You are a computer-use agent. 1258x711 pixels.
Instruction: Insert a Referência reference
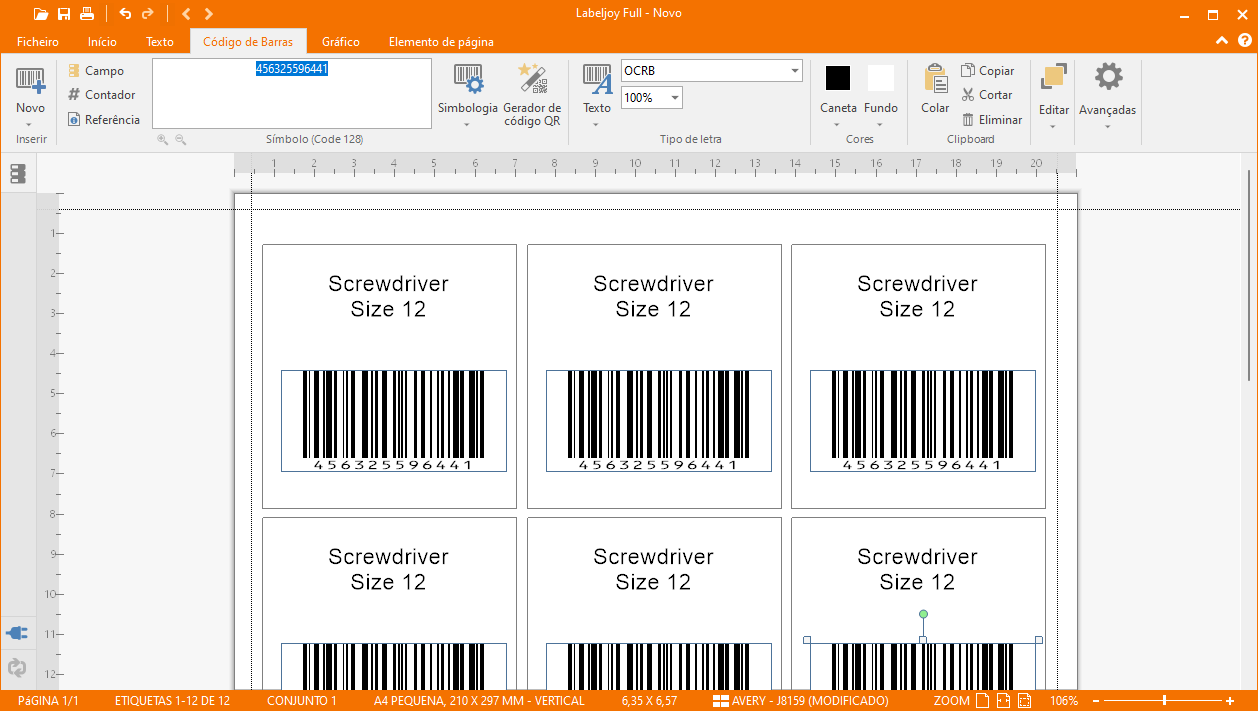104,119
